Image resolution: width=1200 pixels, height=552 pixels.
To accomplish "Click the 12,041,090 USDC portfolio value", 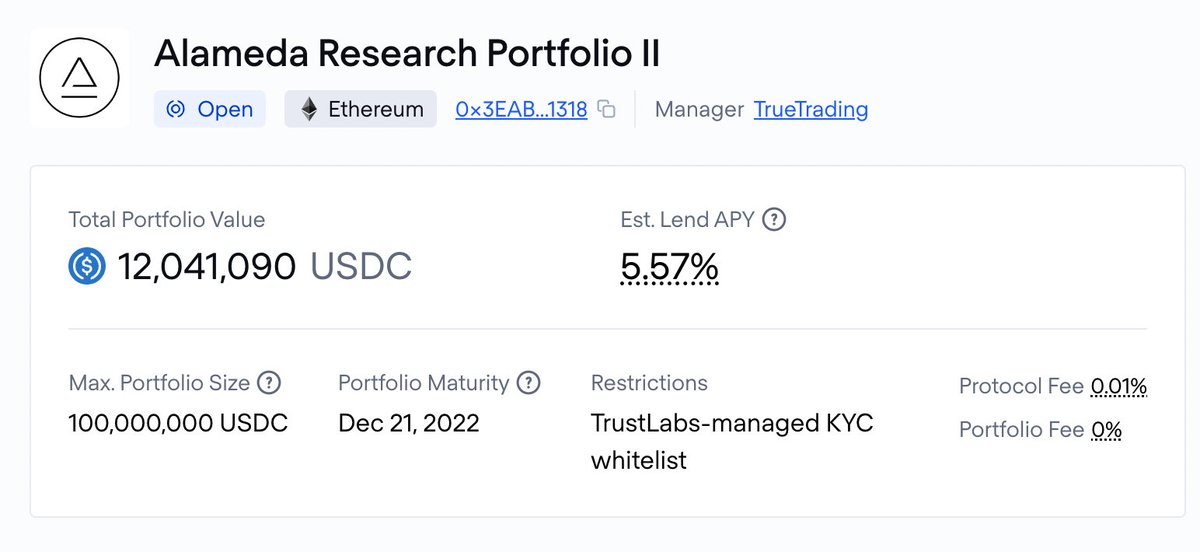I will coord(264,266).
